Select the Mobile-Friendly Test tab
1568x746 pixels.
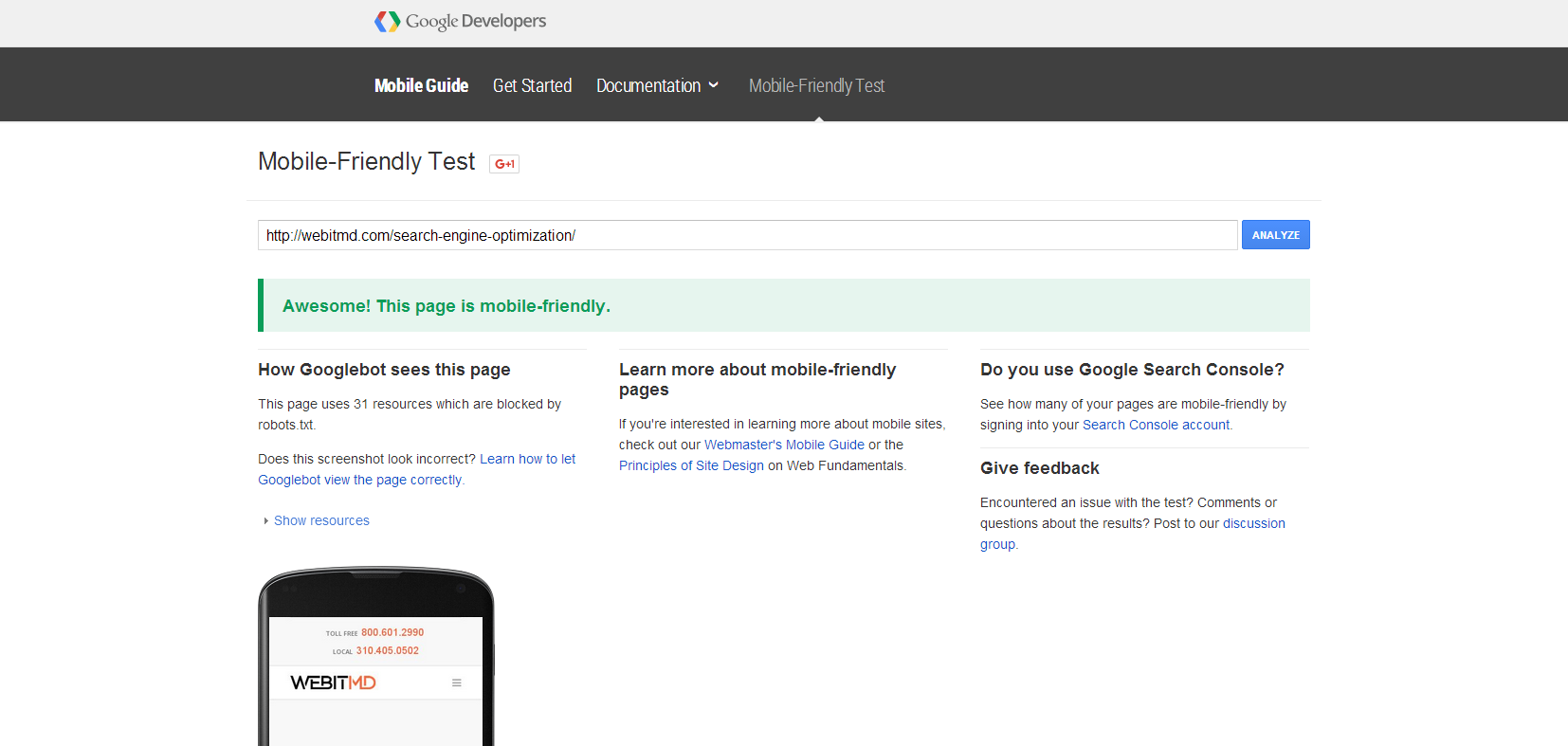[816, 85]
